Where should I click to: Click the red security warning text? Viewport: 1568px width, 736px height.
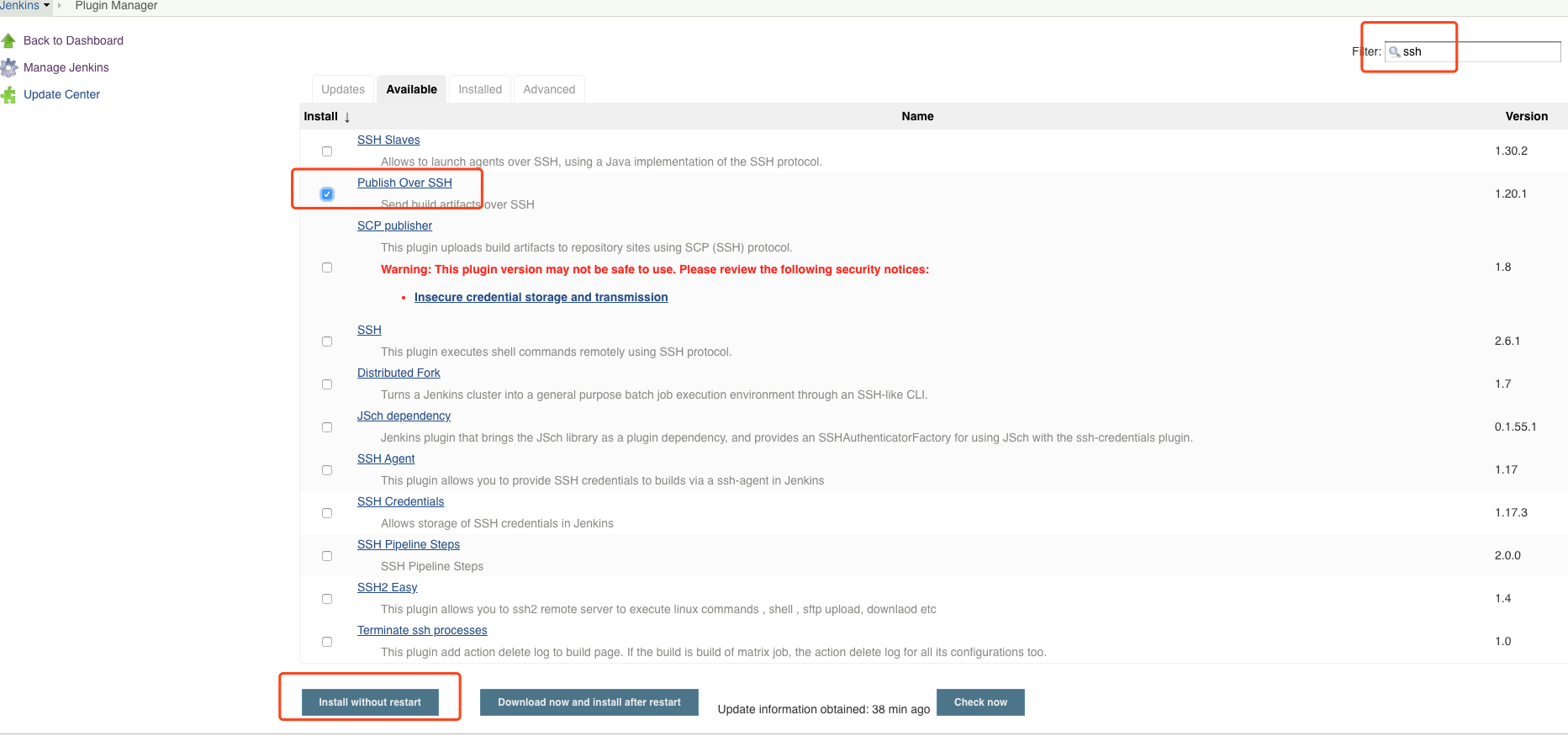[x=655, y=269]
